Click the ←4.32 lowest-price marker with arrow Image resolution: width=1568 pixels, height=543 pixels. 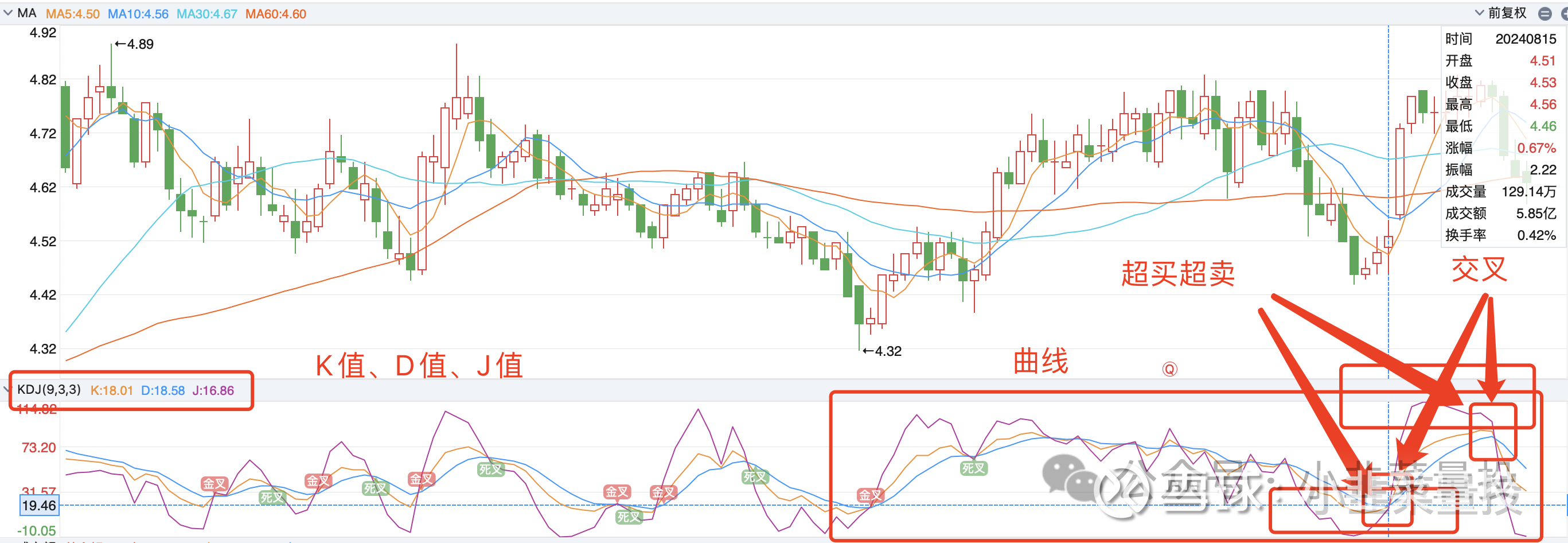882,351
